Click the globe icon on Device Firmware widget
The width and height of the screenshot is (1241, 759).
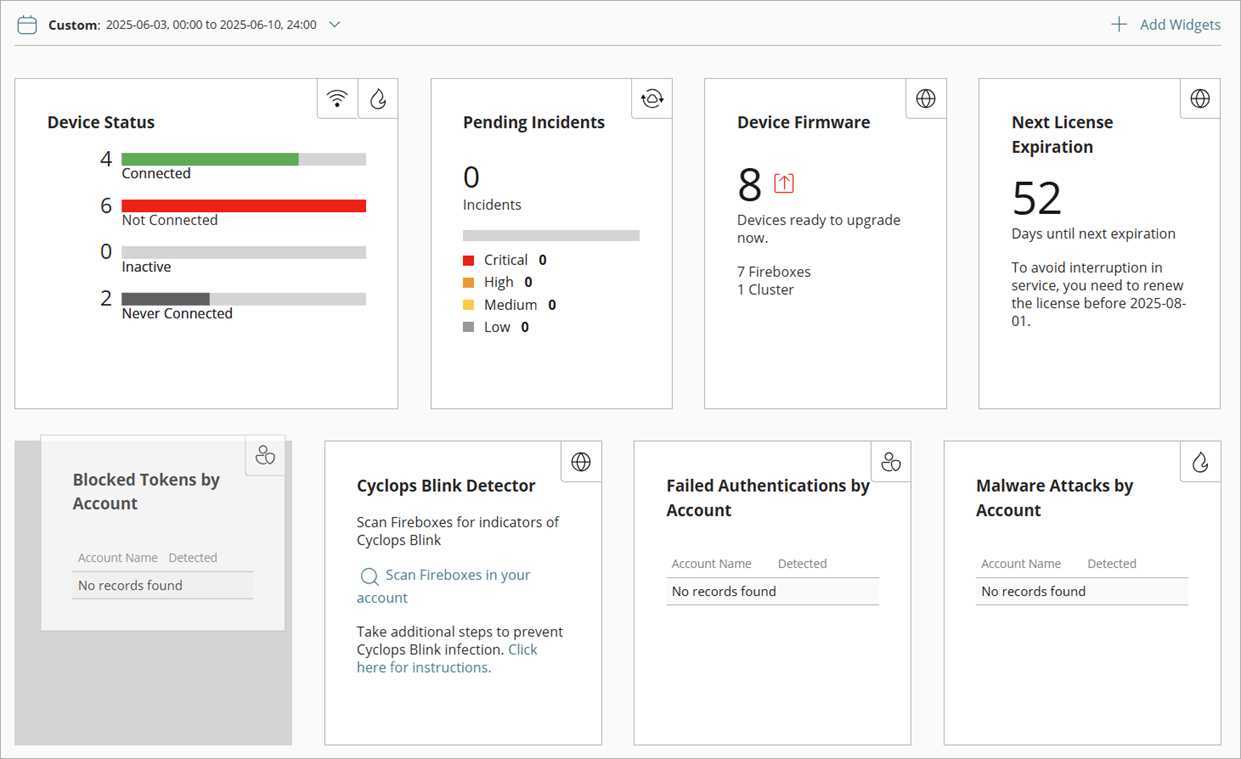tap(925, 98)
